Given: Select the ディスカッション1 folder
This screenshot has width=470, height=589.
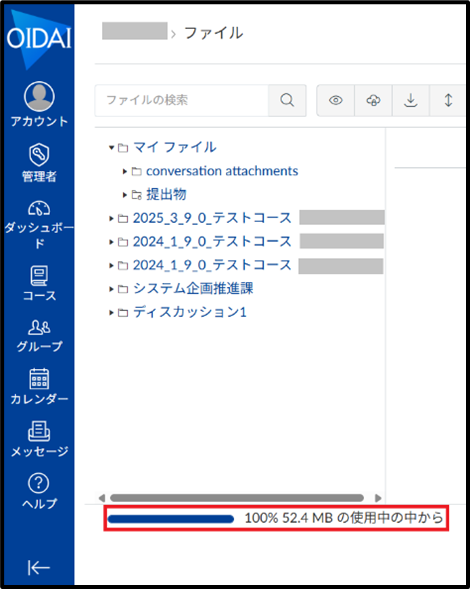Looking at the screenshot, I should pyautogui.click(x=190, y=313).
